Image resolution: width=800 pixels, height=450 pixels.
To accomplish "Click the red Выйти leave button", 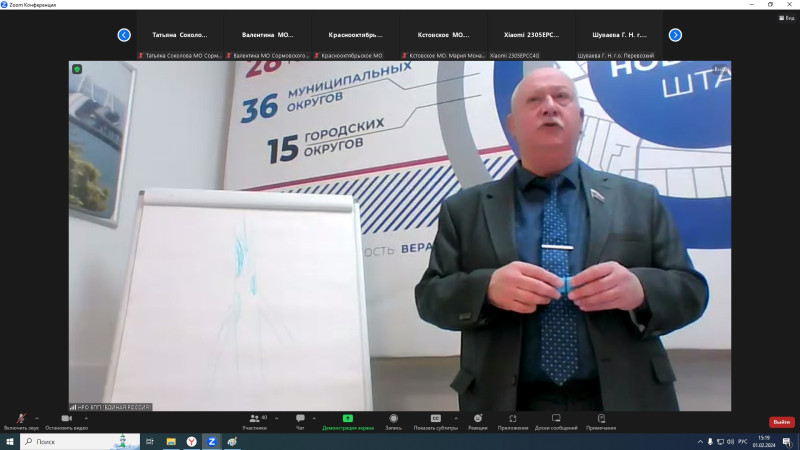I will [781, 422].
